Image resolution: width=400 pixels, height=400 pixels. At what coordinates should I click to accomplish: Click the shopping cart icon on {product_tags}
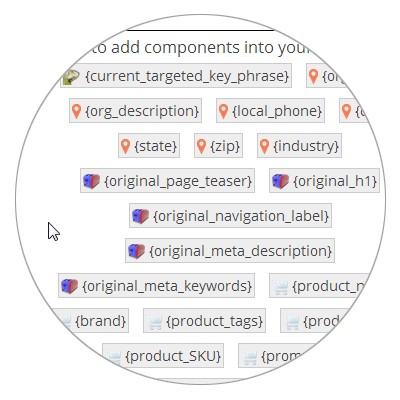point(155,322)
